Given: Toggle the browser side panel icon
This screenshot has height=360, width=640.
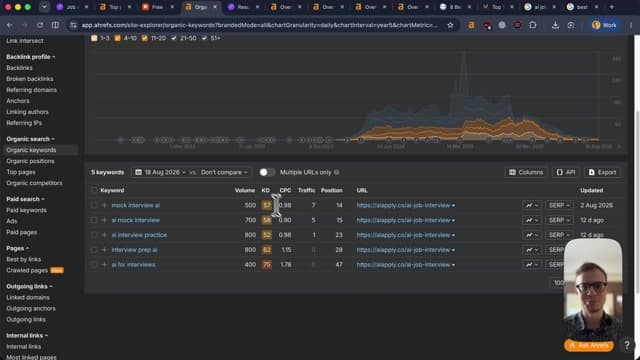Looking at the screenshot, I should coord(55,25).
